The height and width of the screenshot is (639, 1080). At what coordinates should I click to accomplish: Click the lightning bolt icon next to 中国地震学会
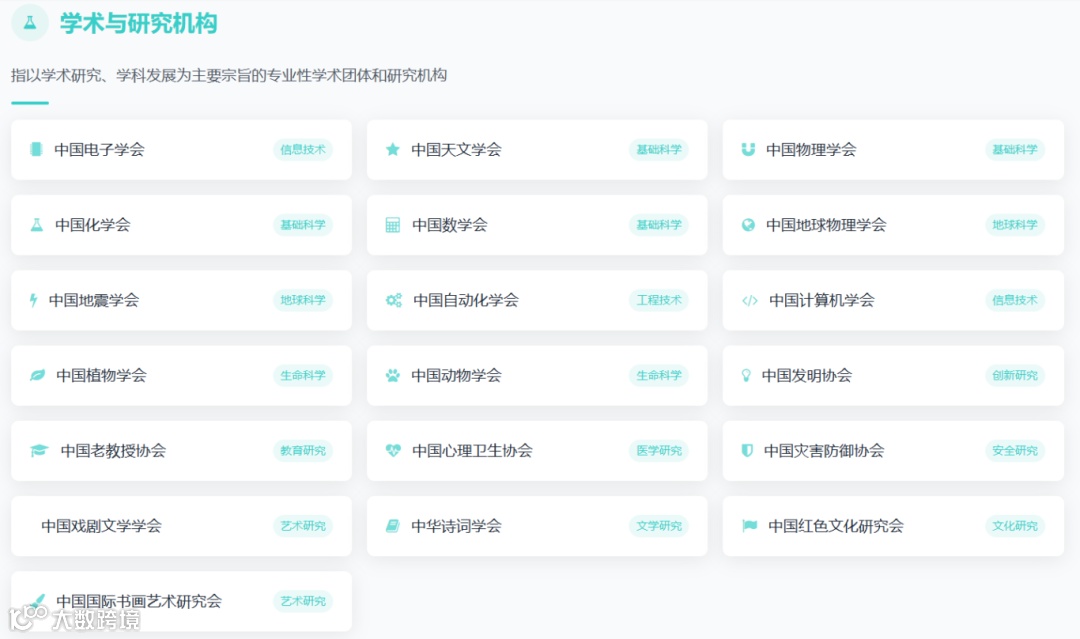pyautogui.click(x=33, y=300)
